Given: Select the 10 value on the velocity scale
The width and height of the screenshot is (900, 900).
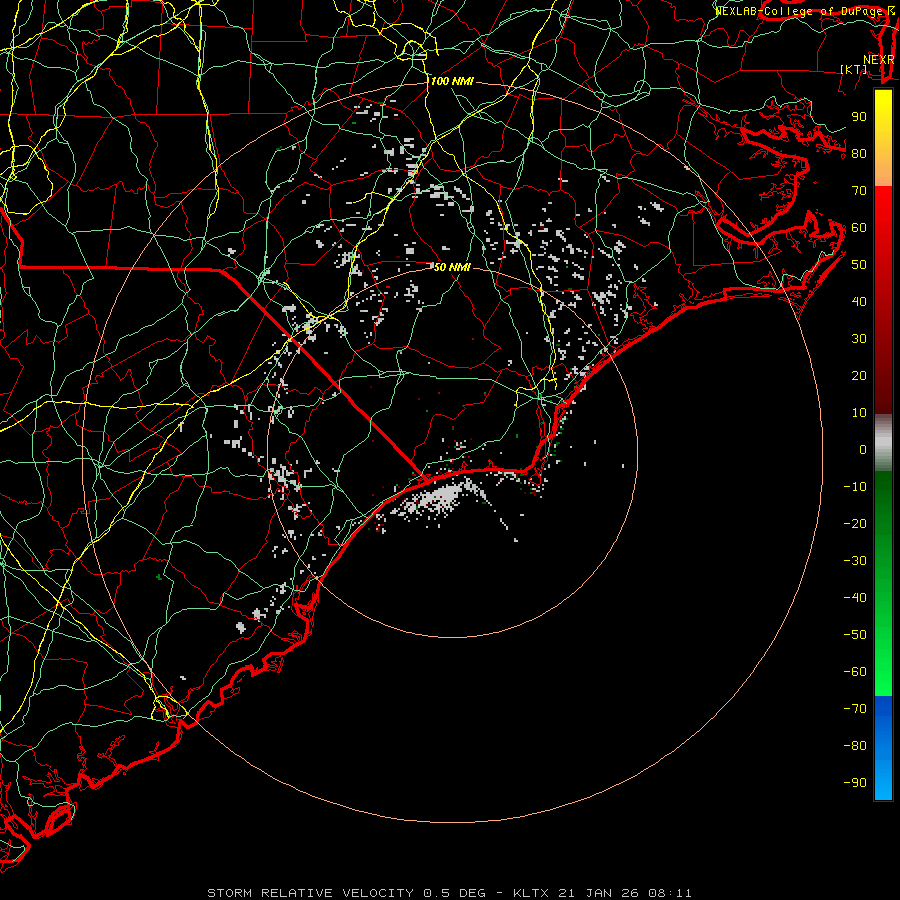Looking at the screenshot, I should tap(859, 413).
